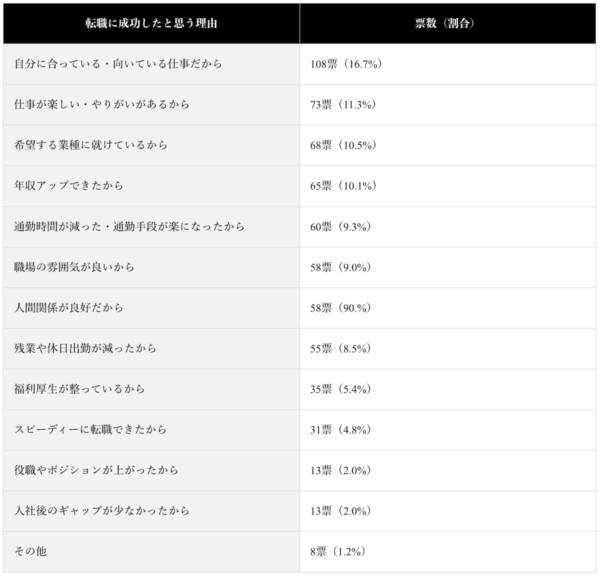Click the 65票（10.1%） value
The image size is (600, 576).
tap(343, 186)
